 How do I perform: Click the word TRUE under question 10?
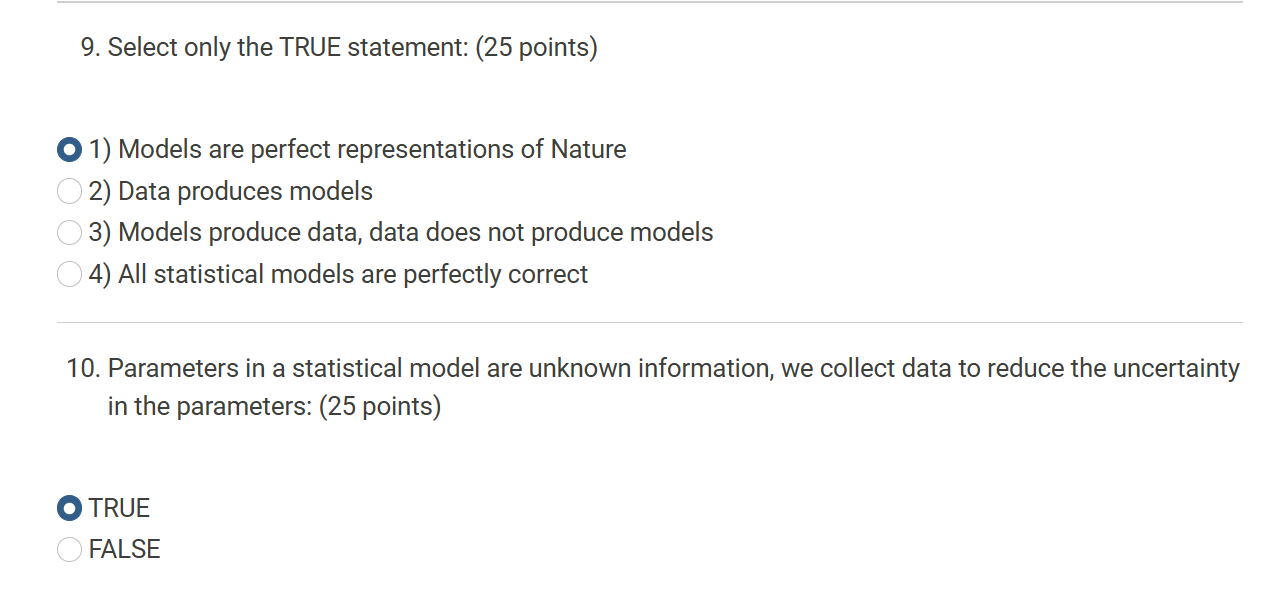click(x=119, y=508)
